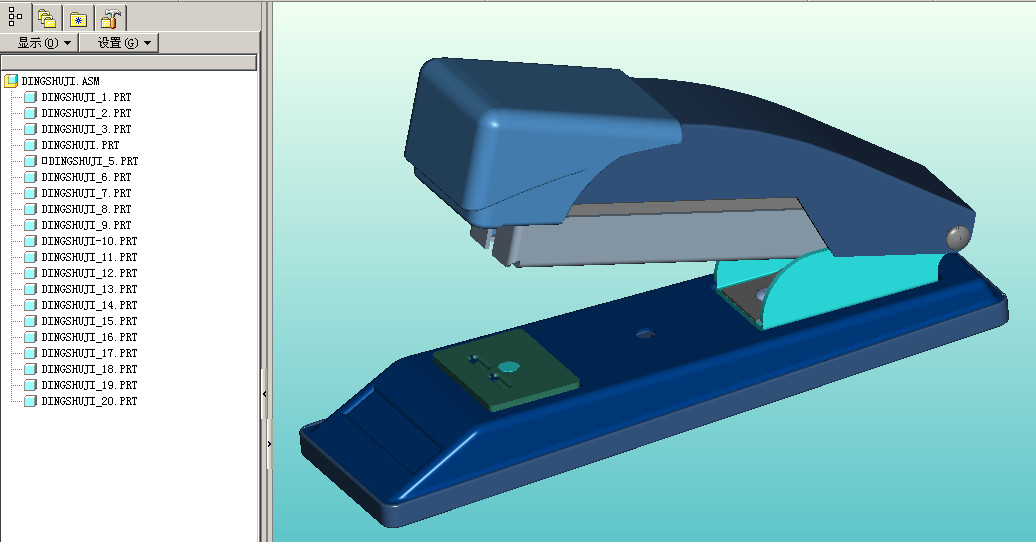Click the right arrow handle on the sash
The height and width of the screenshot is (542, 1036).
(x=270, y=444)
